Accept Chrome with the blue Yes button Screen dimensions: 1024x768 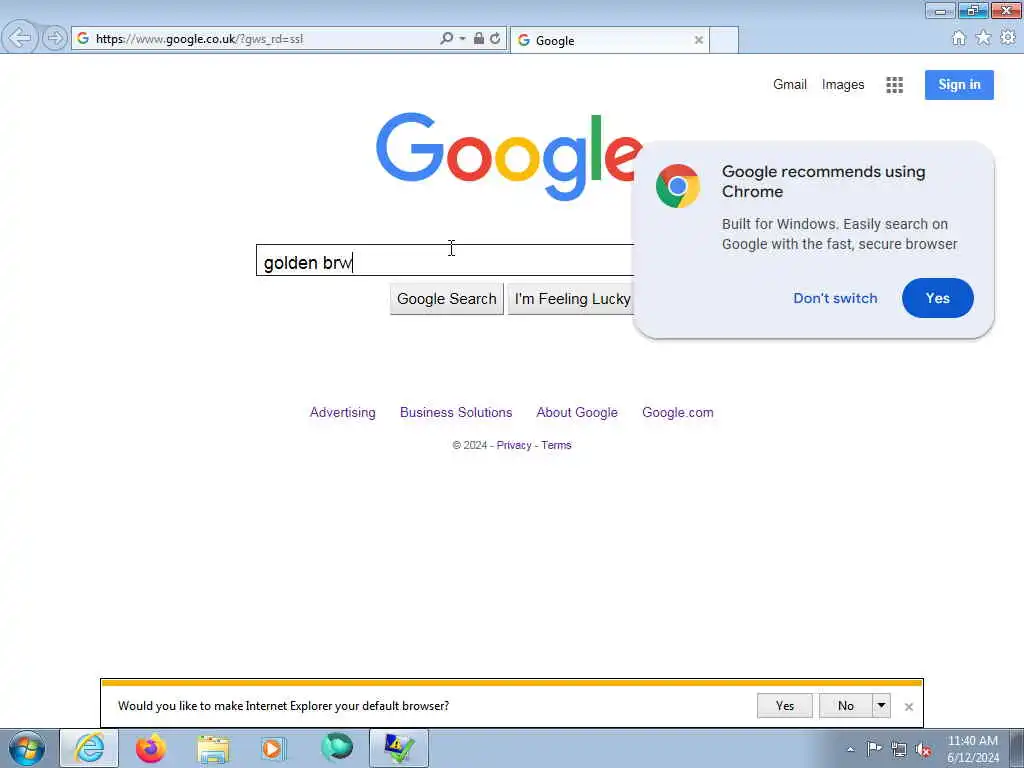click(x=938, y=298)
